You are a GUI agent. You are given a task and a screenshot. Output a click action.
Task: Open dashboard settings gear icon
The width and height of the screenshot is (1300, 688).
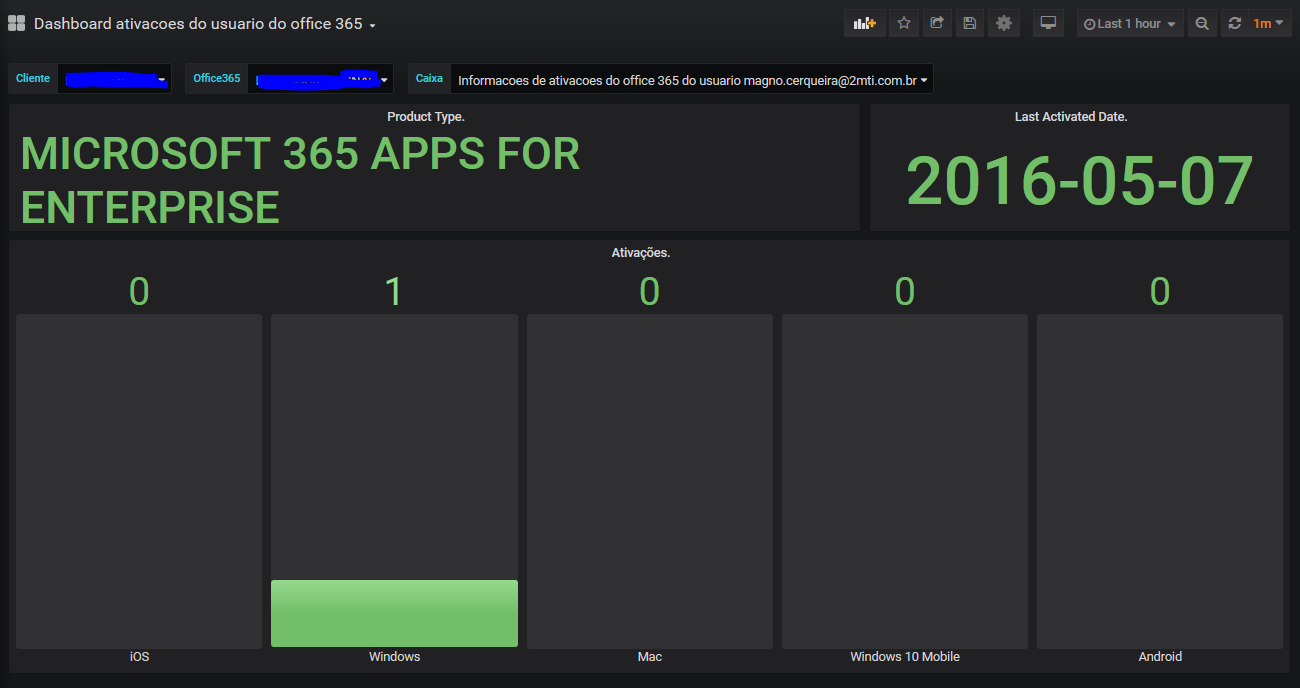1005,23
